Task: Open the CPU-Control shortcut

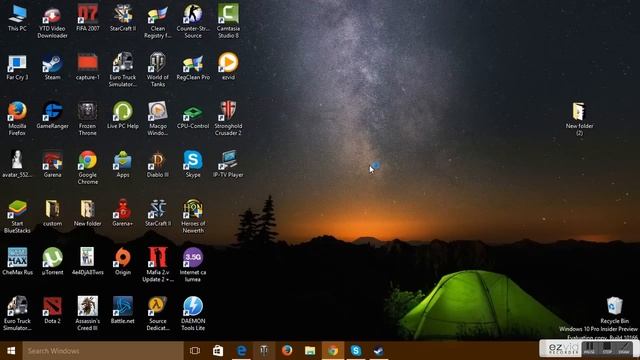Action: click(x=193, y=116)
